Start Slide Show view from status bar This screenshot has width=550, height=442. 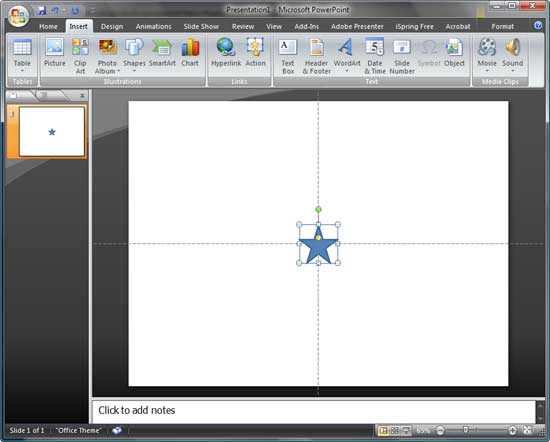click(406, 430)
